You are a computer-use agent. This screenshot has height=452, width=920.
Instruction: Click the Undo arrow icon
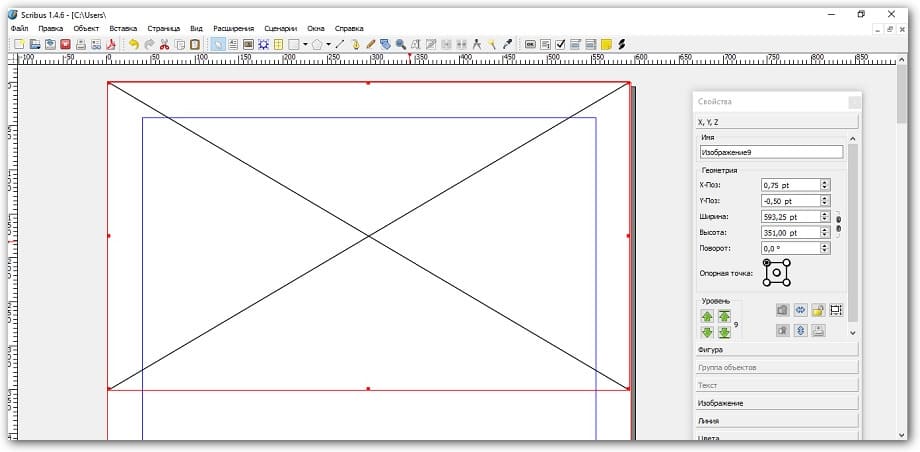(134, 44)
